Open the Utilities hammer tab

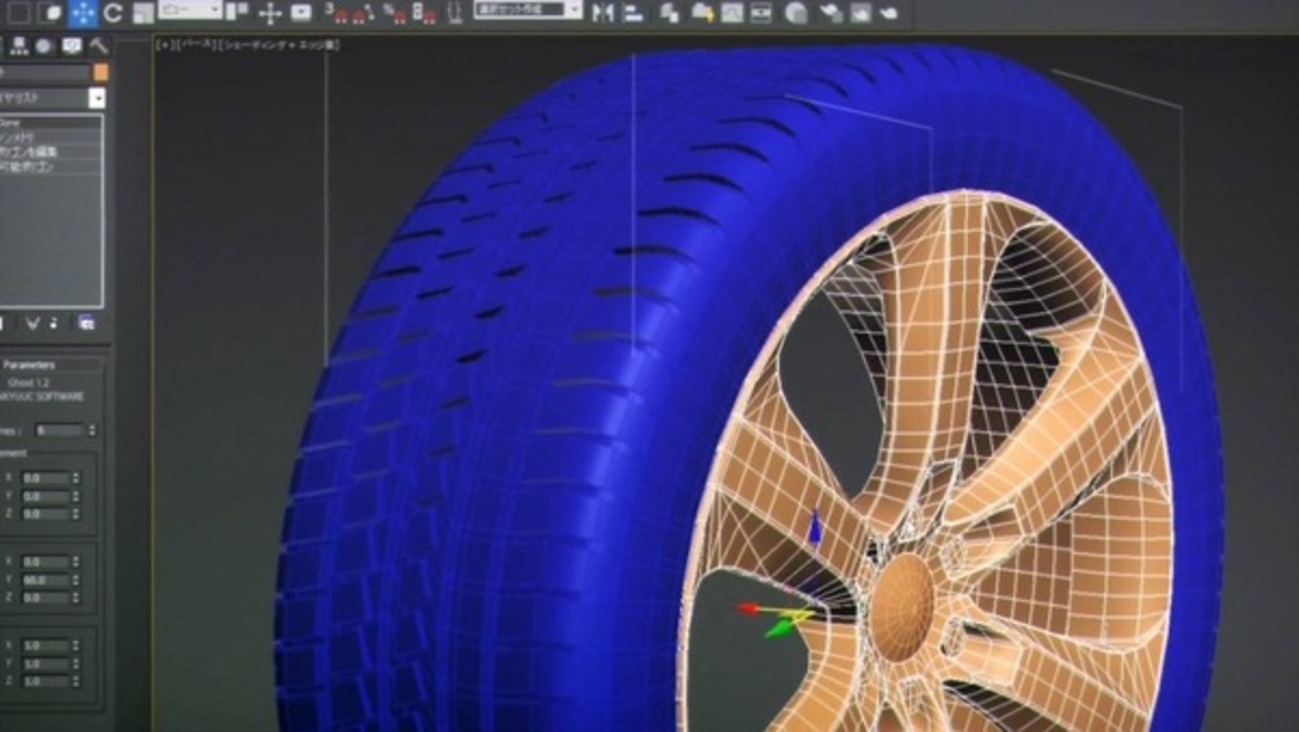(98, 46)
